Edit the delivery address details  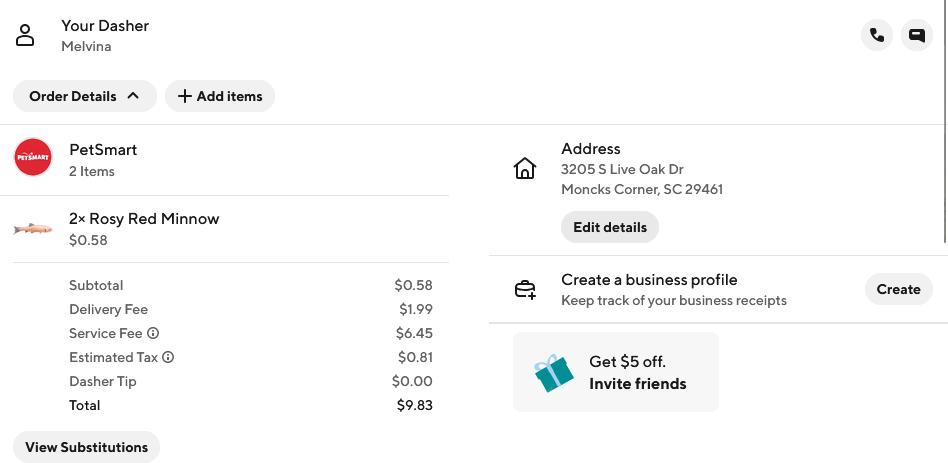coord(610,227)
